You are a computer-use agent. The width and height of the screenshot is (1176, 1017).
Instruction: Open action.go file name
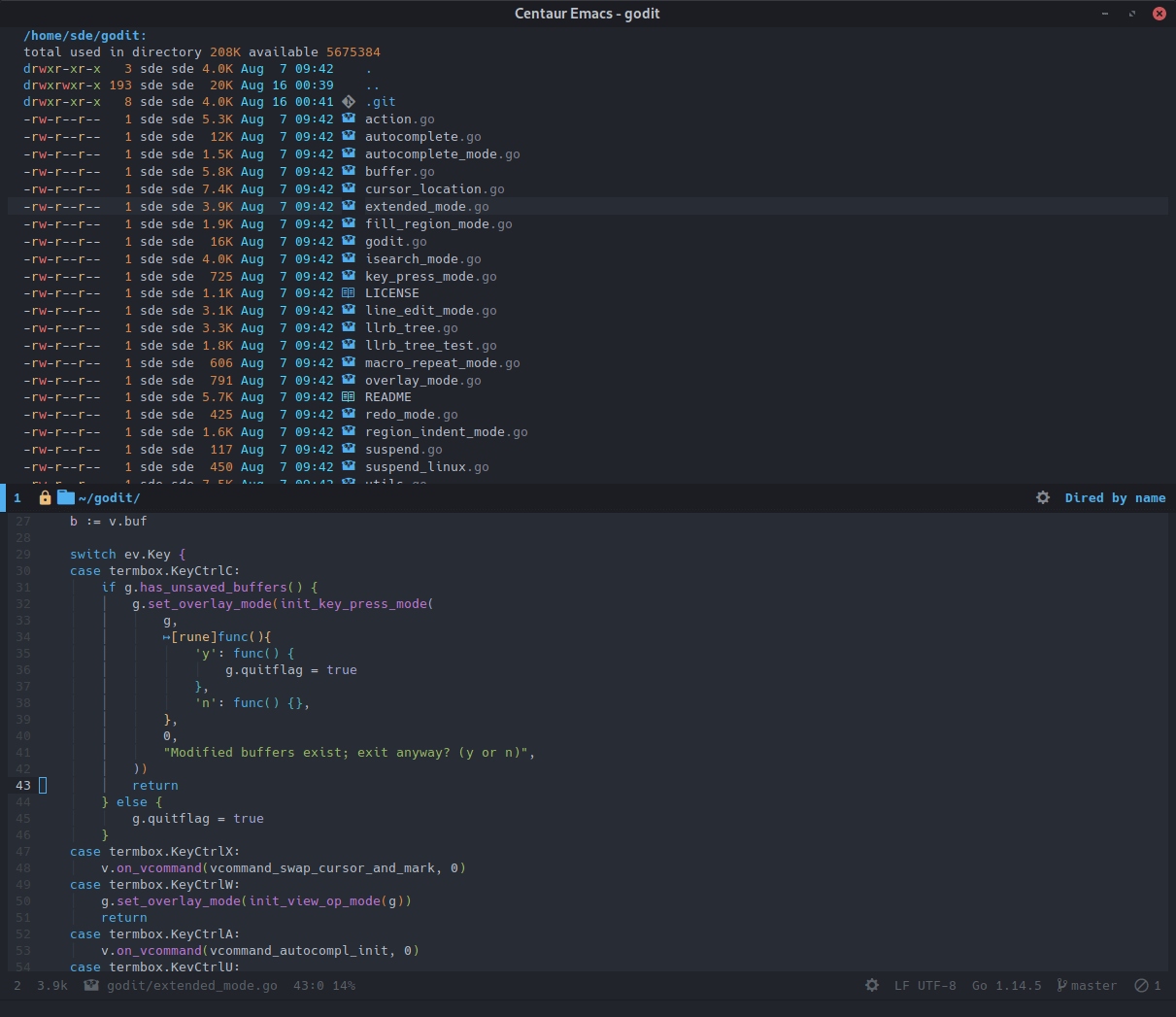pyautogui.click(x=400, y=119)
